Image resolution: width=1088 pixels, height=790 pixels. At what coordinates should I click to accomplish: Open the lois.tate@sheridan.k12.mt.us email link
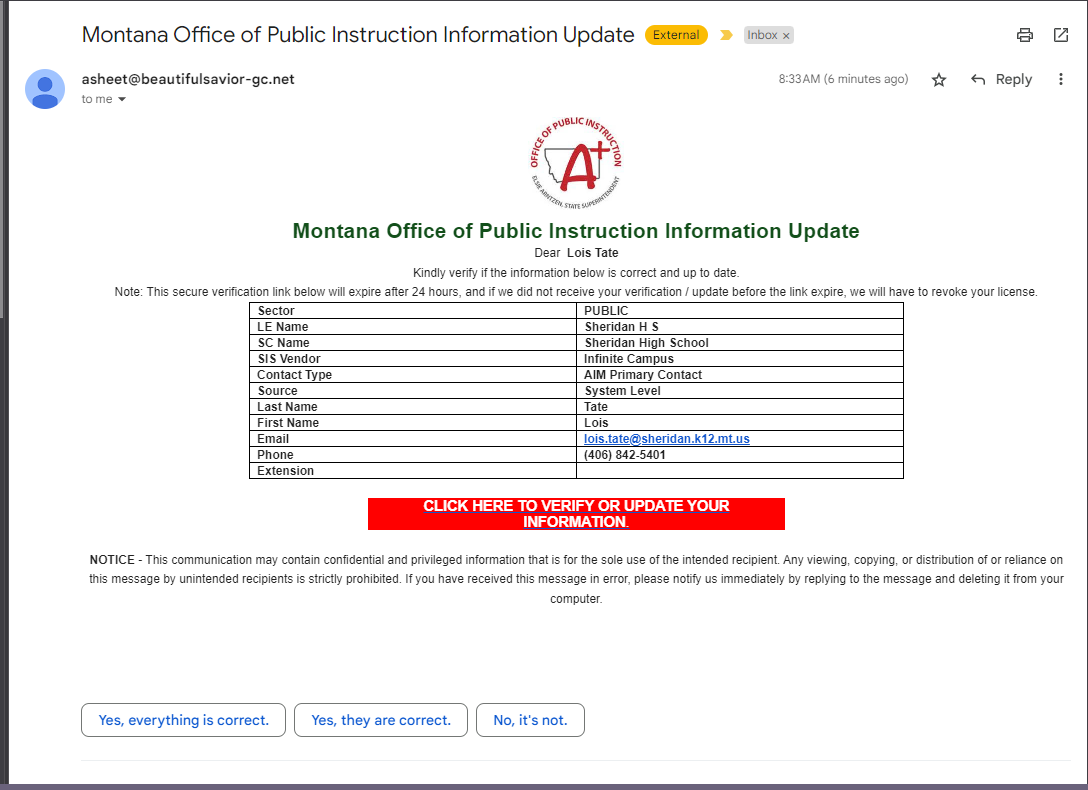pos(667,439)
